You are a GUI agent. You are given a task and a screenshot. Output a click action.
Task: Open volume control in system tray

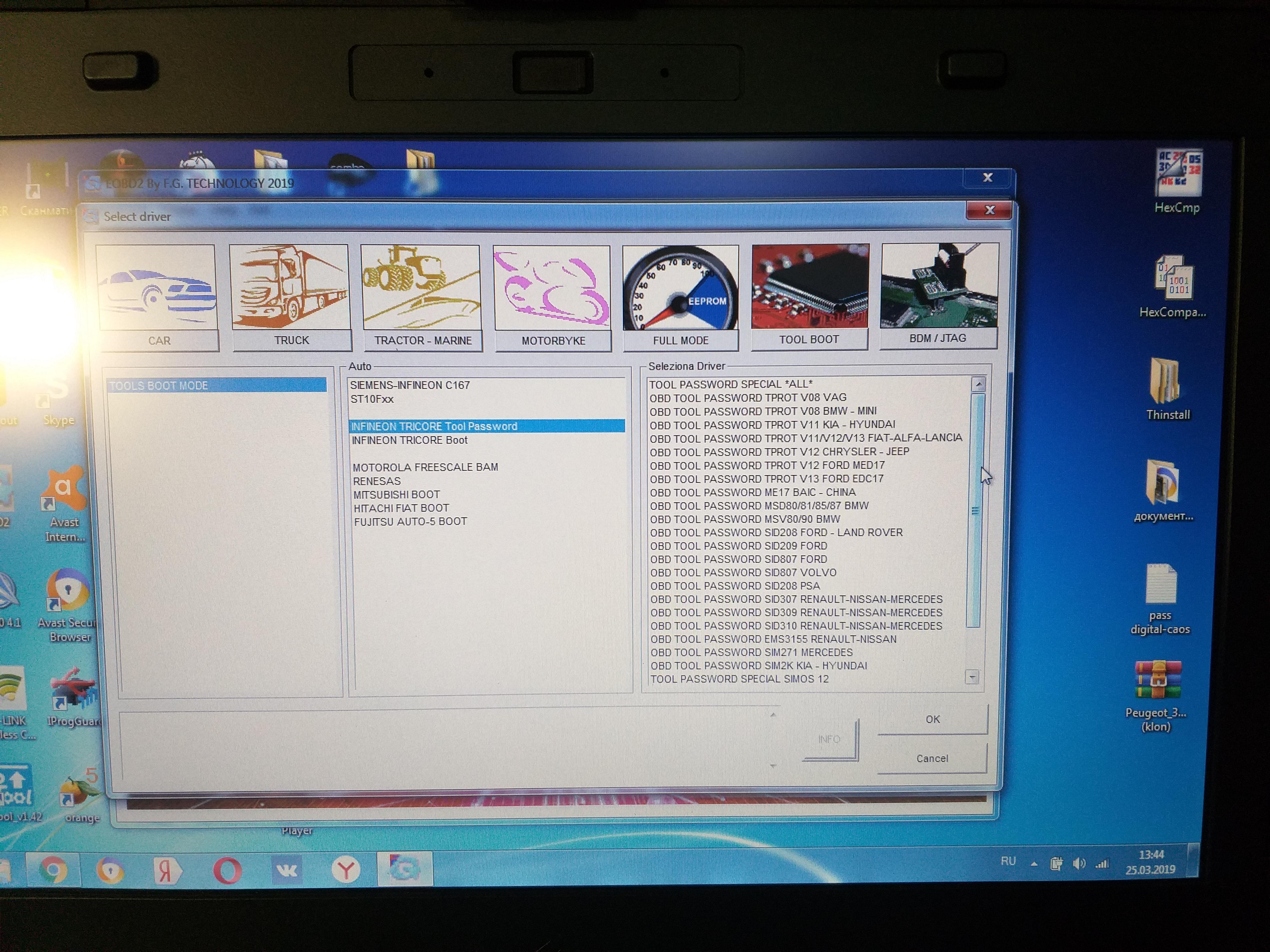(x=1079, y=863)
